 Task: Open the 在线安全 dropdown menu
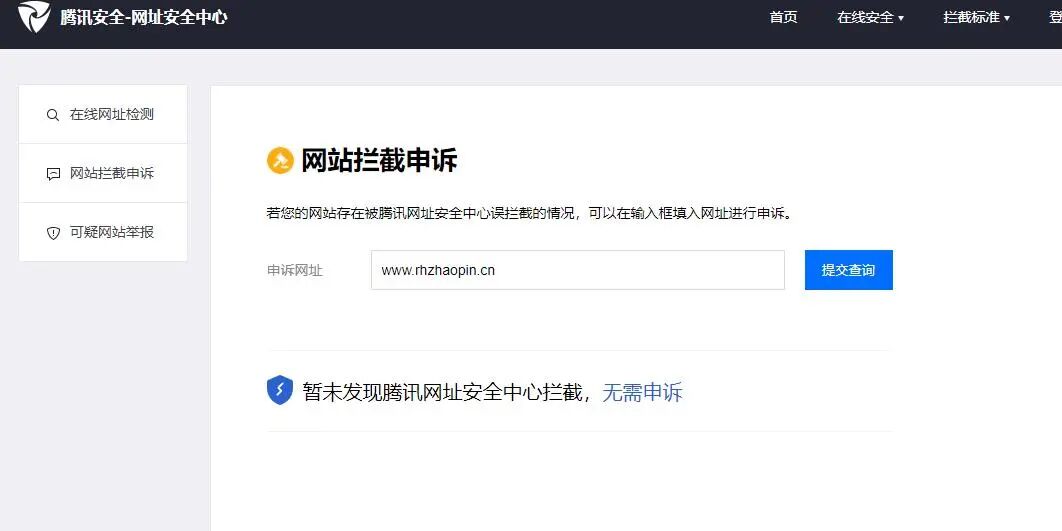pyautogui.click(x=870, y=18)
